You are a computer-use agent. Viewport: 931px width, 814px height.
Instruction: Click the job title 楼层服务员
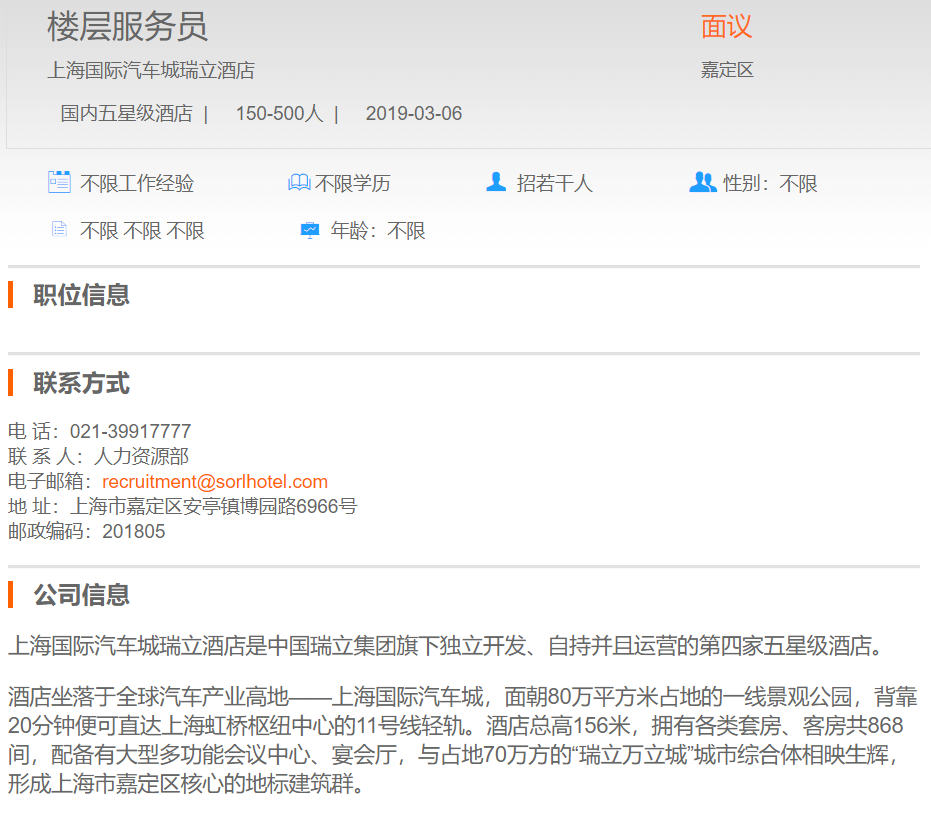[x=127, y=27]
